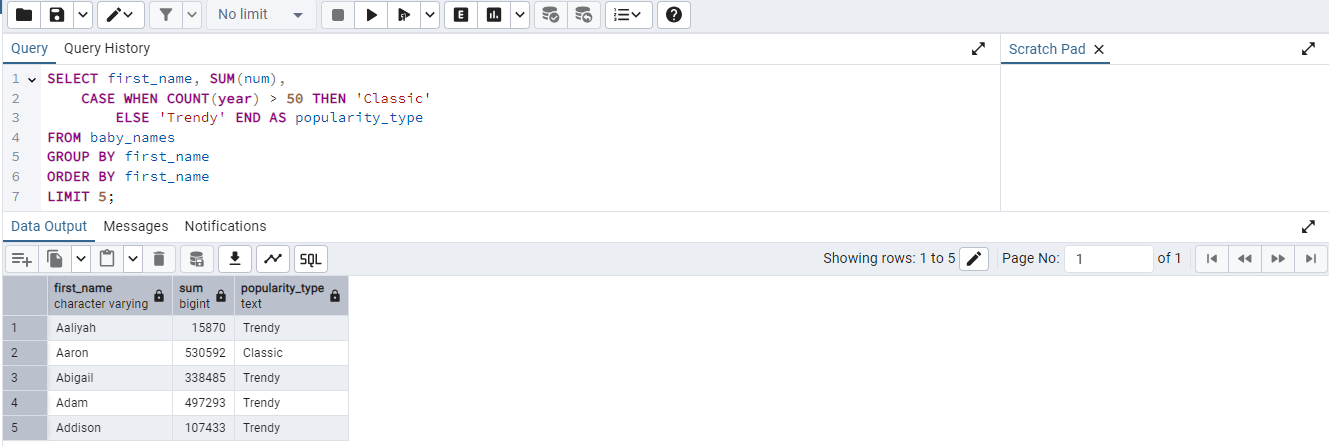Screen dimensions: 1329x446
Task: Open the macros list menu
Action: click(x=629, y=15)
